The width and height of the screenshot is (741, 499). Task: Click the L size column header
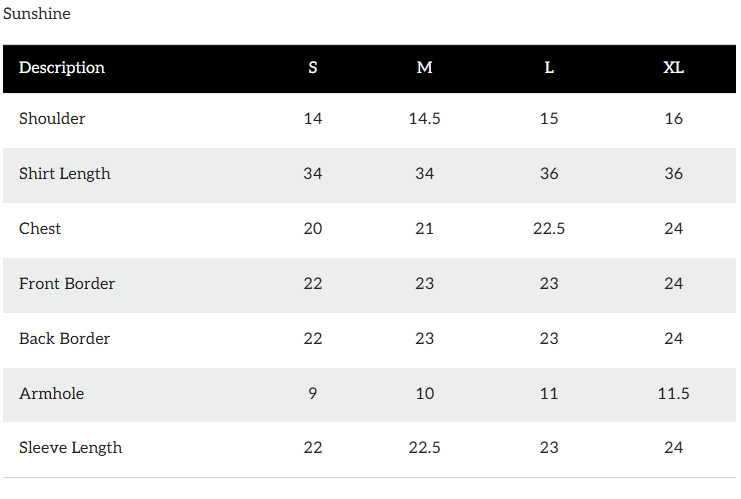549,68
